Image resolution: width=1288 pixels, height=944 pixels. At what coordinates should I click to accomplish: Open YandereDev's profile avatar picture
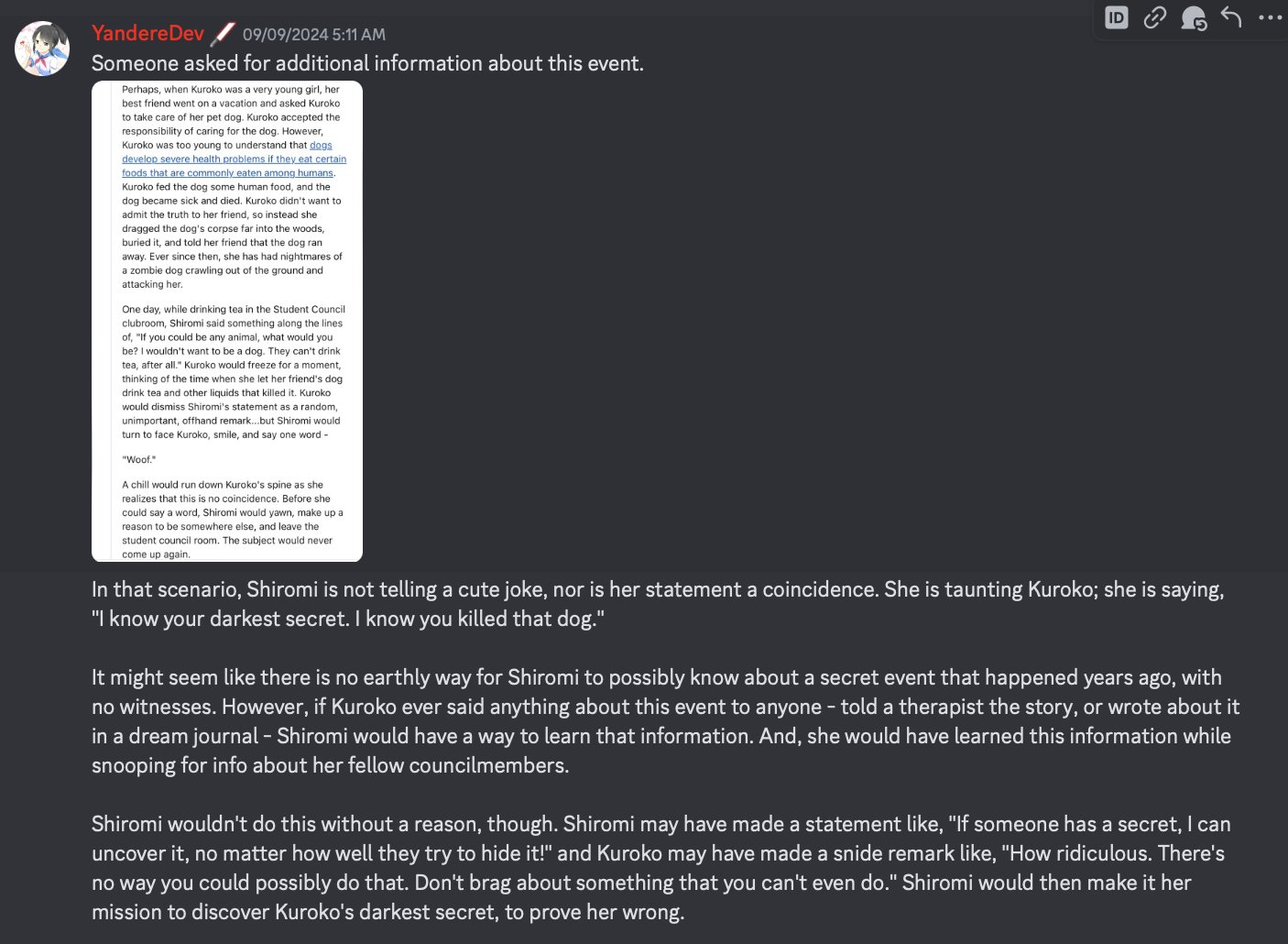click(42, 49)
